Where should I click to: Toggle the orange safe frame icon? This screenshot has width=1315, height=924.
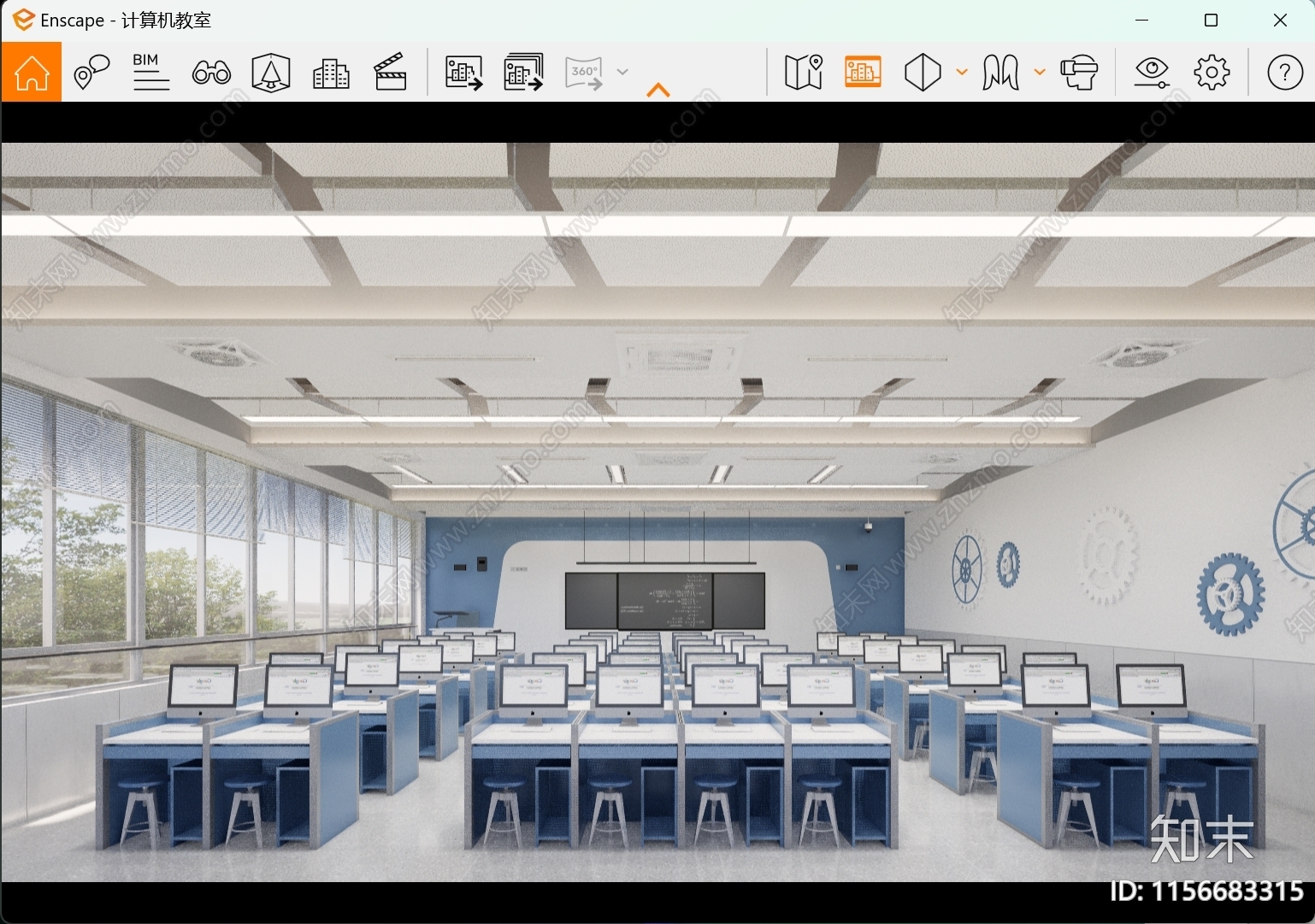tap(863, 73)
